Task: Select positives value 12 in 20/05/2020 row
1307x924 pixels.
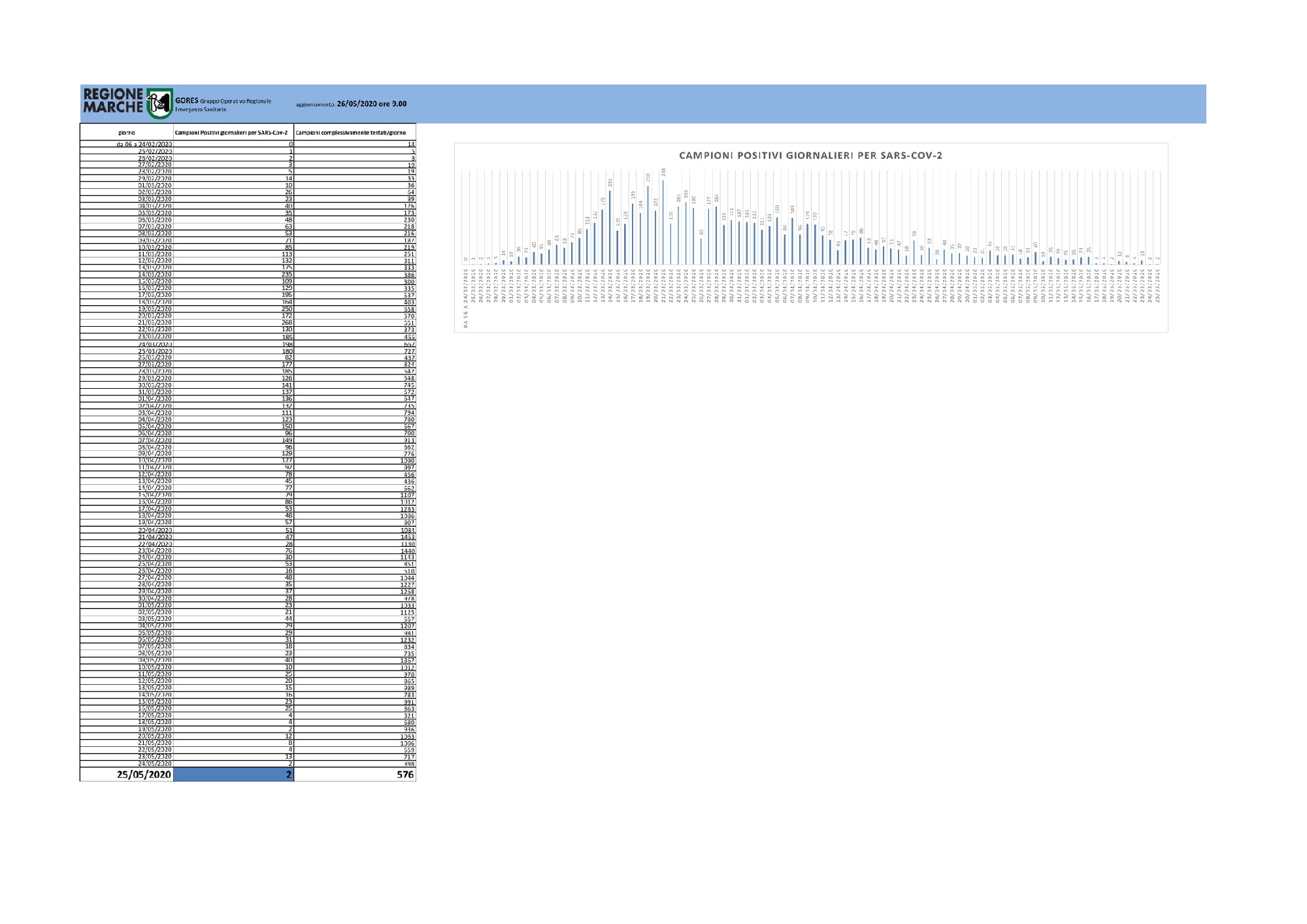Action: 289,736
